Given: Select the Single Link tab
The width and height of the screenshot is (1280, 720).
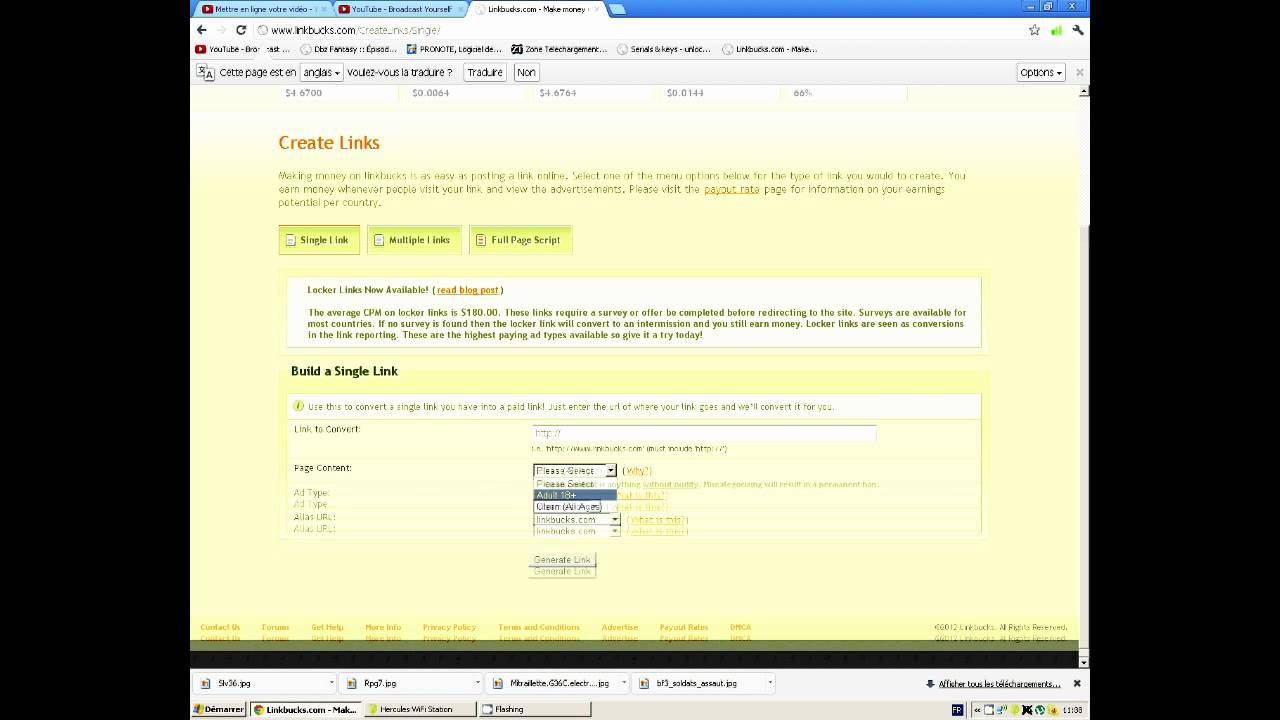Looking at the screenshot, I should (x=319, y=240).
